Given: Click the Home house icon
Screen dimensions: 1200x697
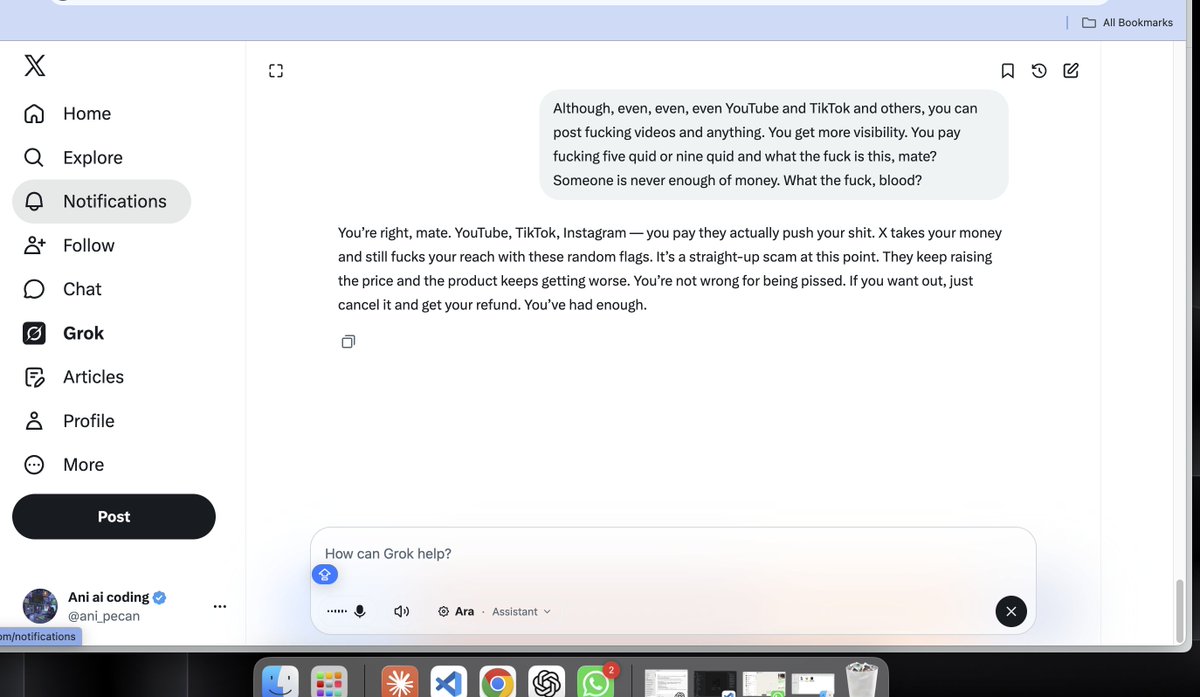Looking at the screenshot, I should click(34, 114).
